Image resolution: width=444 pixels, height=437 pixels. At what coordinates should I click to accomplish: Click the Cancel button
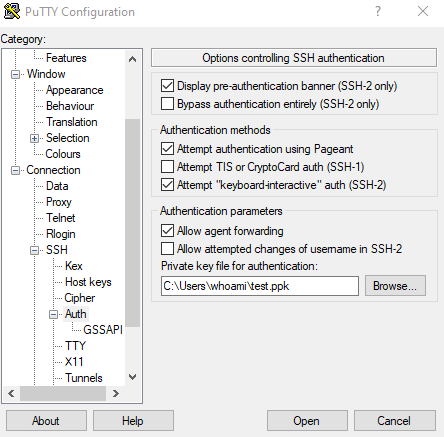(x=394, y=421)
